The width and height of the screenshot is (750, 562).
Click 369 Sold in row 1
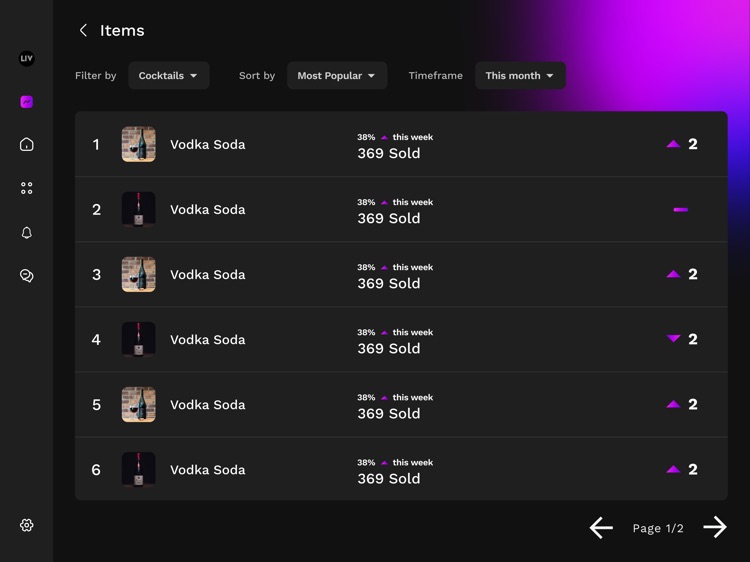point(389,153)
